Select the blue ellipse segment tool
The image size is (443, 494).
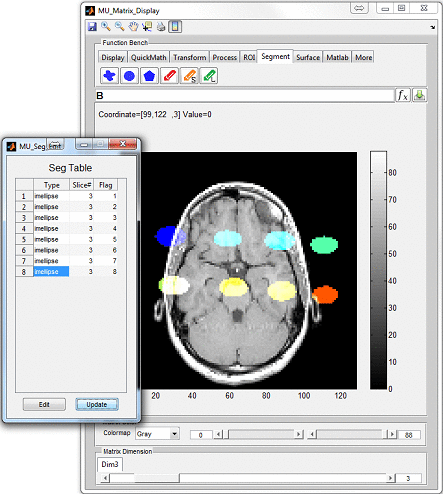(x=129, y=76)
